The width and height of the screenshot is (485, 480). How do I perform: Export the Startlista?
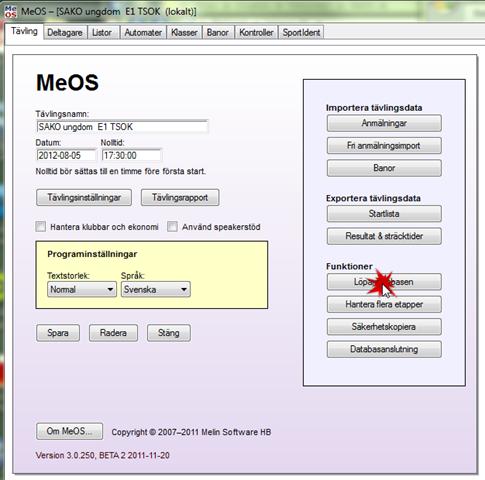pyautogui.click(x=384, y=214)
